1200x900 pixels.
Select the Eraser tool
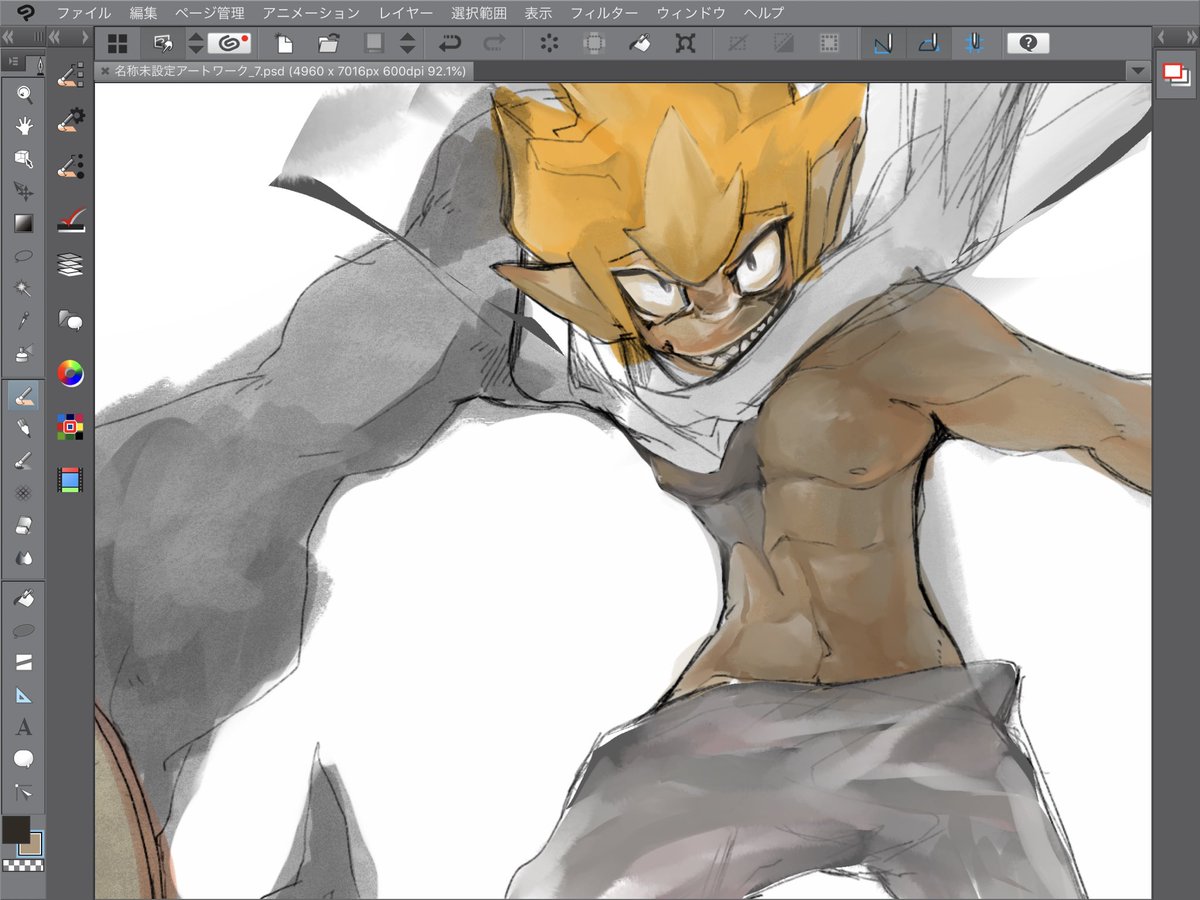point(23,525)
